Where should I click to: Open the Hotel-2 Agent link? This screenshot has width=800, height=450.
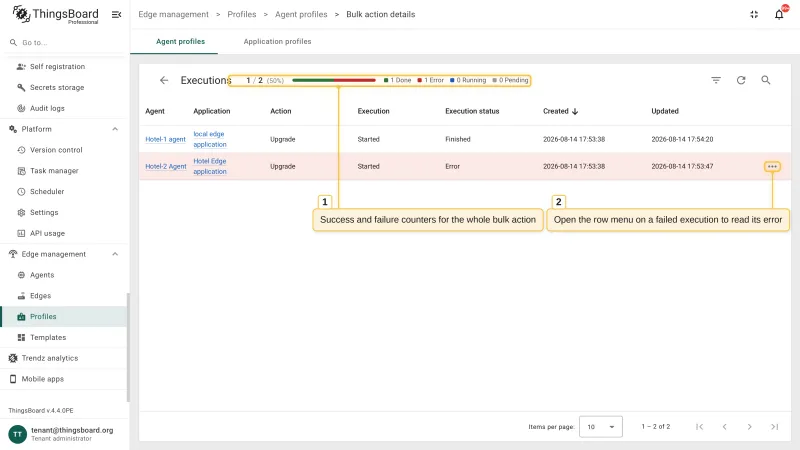pos(166,166)
